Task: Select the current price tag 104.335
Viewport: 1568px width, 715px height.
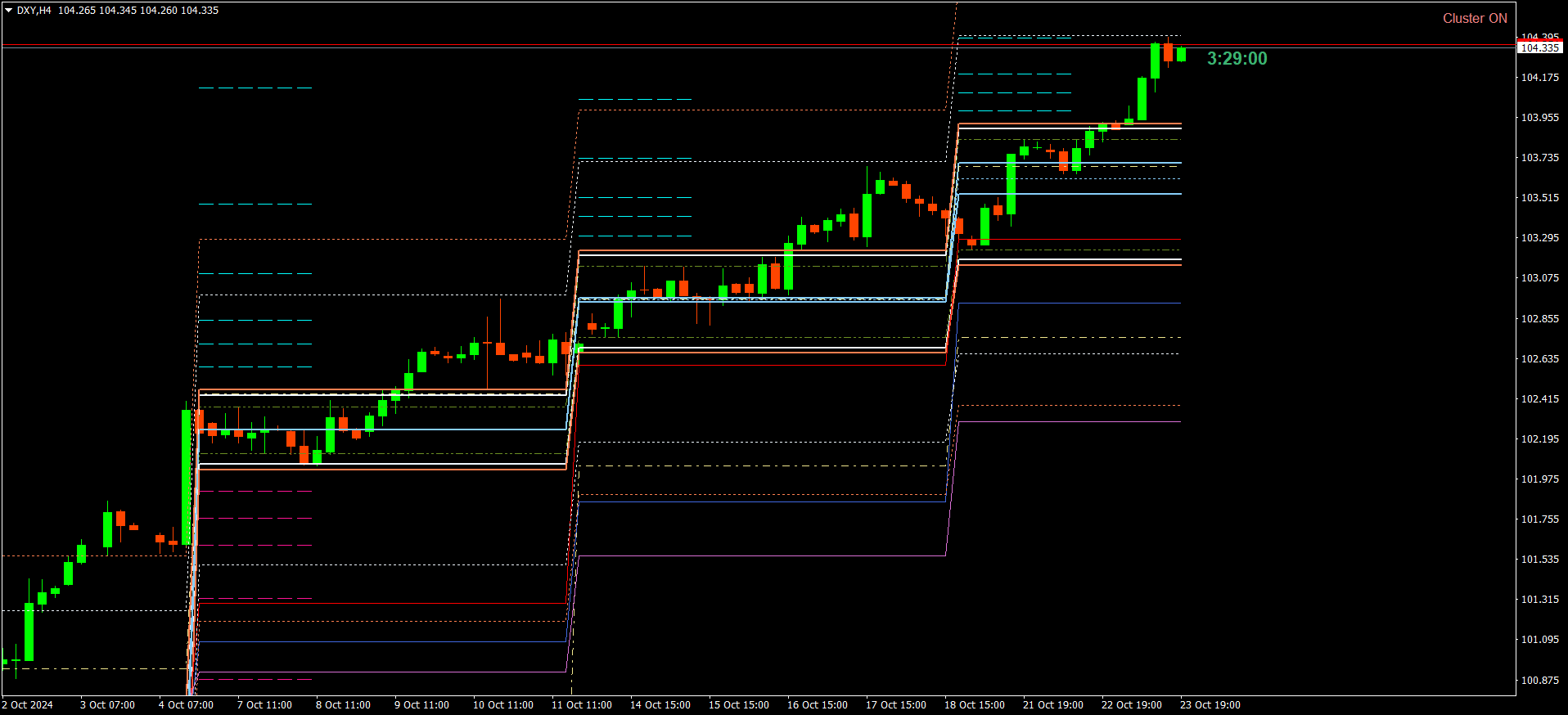Action: [x=1539, y=48]
